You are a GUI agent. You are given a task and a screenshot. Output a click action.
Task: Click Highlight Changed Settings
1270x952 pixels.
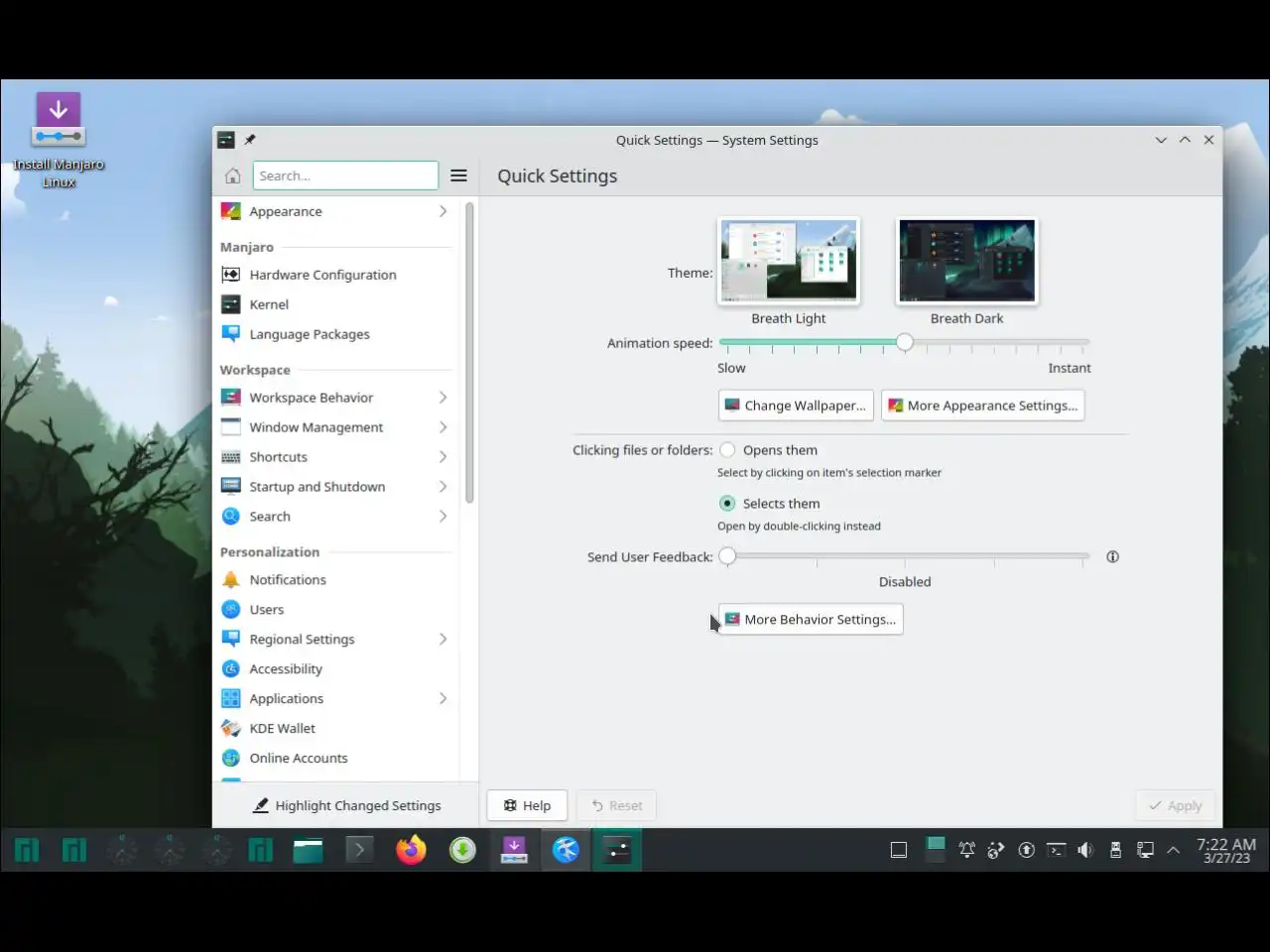[347, 805]
